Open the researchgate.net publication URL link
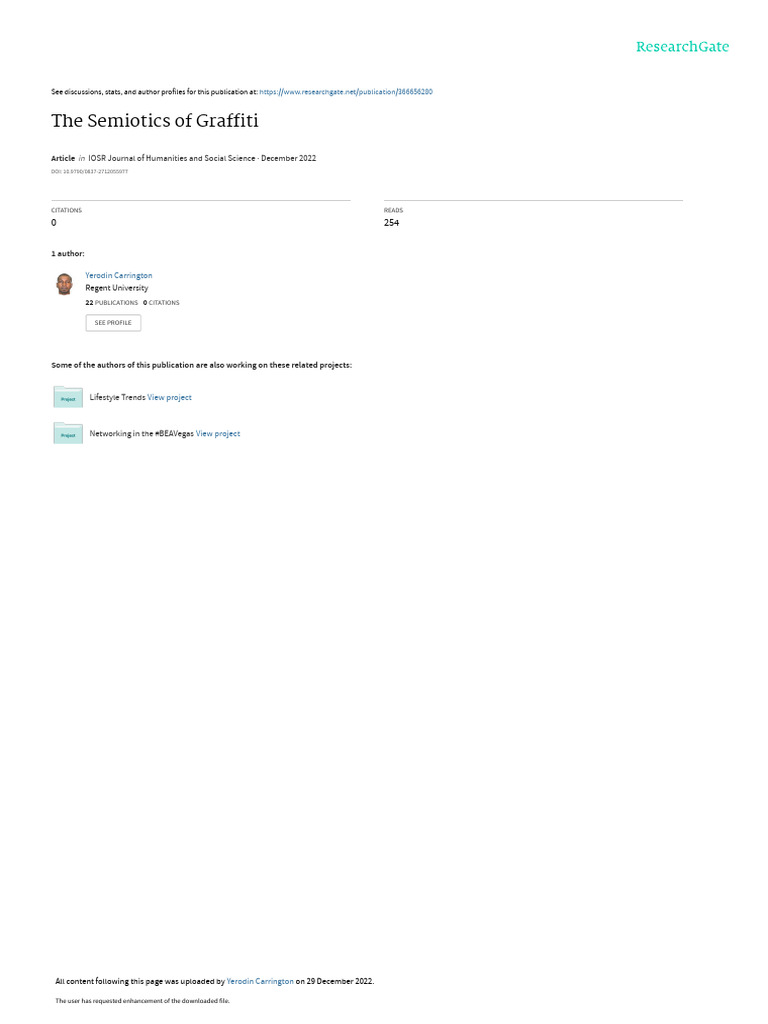The width and height of the screenshot is (768, 1024). coord(345,92)
